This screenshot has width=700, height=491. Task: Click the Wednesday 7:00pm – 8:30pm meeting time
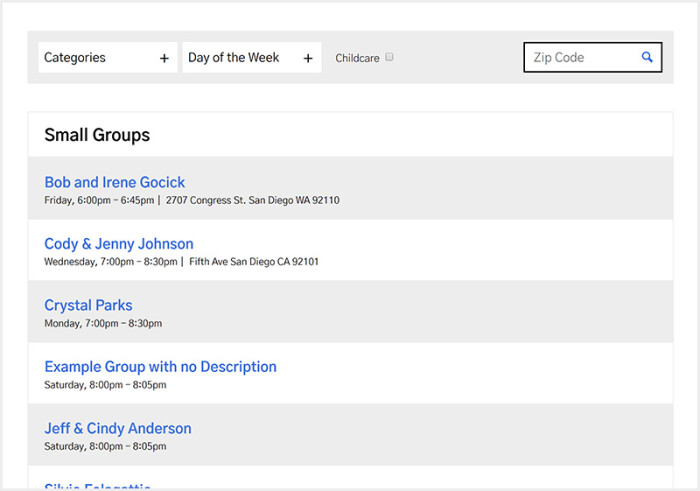(x=110, y=262)
